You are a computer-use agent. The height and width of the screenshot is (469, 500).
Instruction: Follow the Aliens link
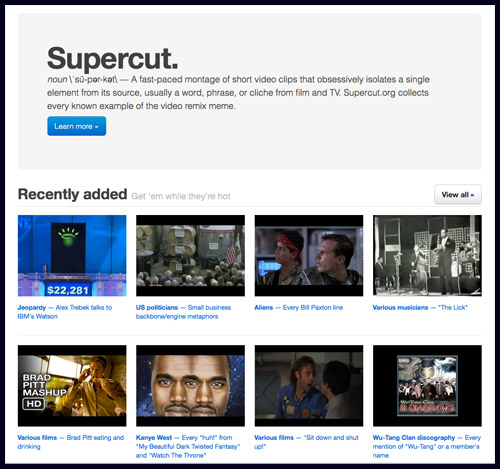[264, 308]
